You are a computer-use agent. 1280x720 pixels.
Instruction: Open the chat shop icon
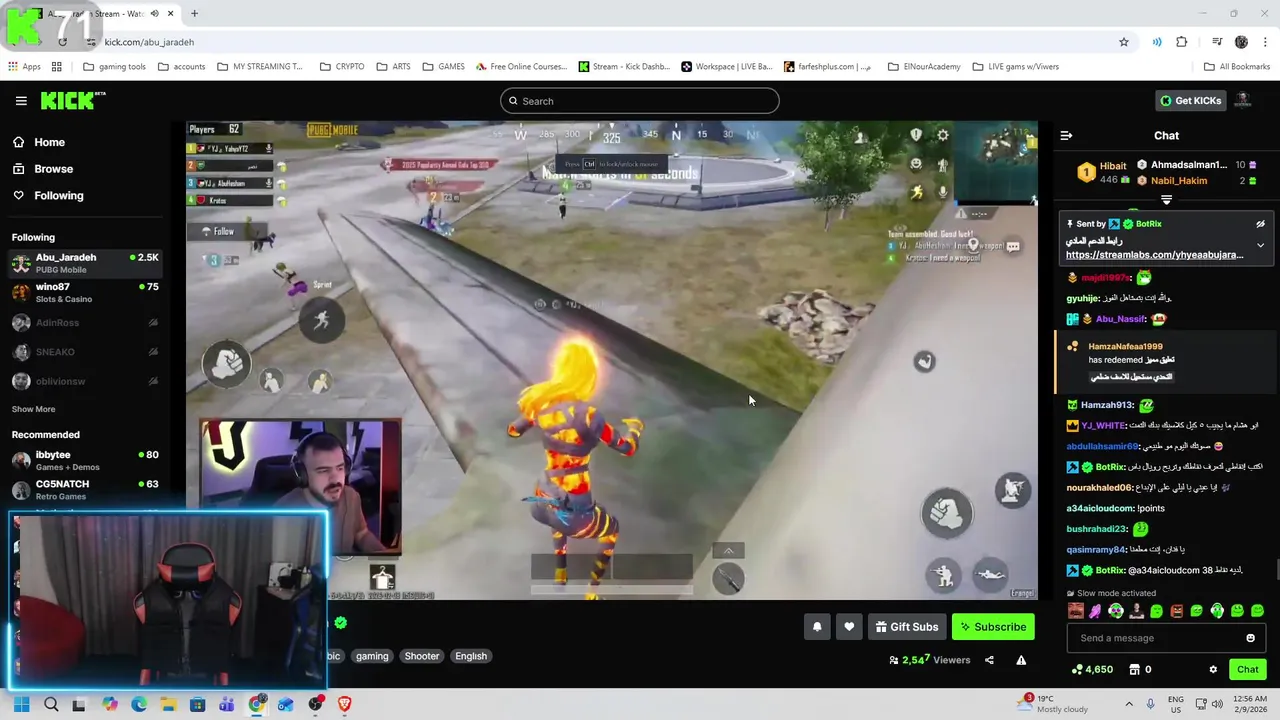(1134, 669)
